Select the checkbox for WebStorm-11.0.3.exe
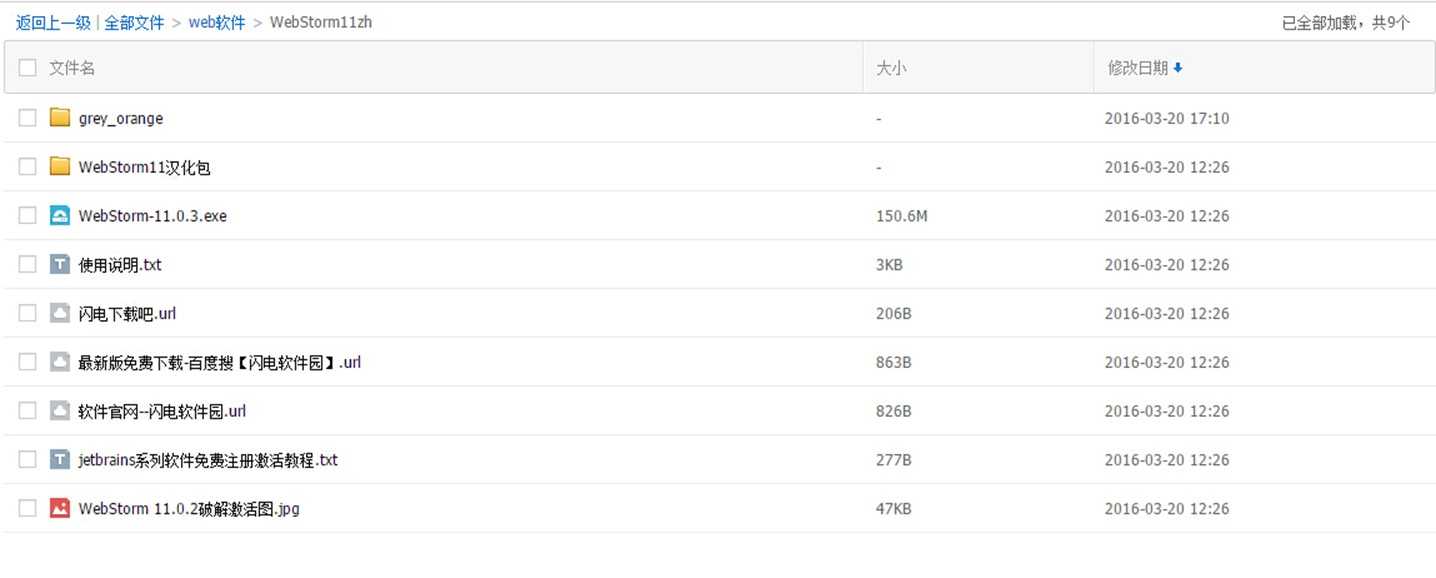Viewport: 1436px width, 578px height. [28, 215]
